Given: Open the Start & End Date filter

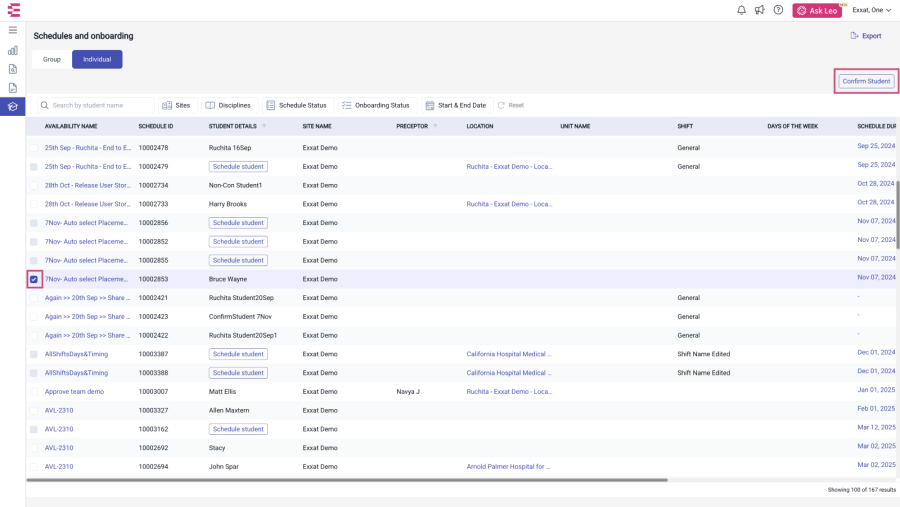Looking at the screenshot, I should pos(456,105).
